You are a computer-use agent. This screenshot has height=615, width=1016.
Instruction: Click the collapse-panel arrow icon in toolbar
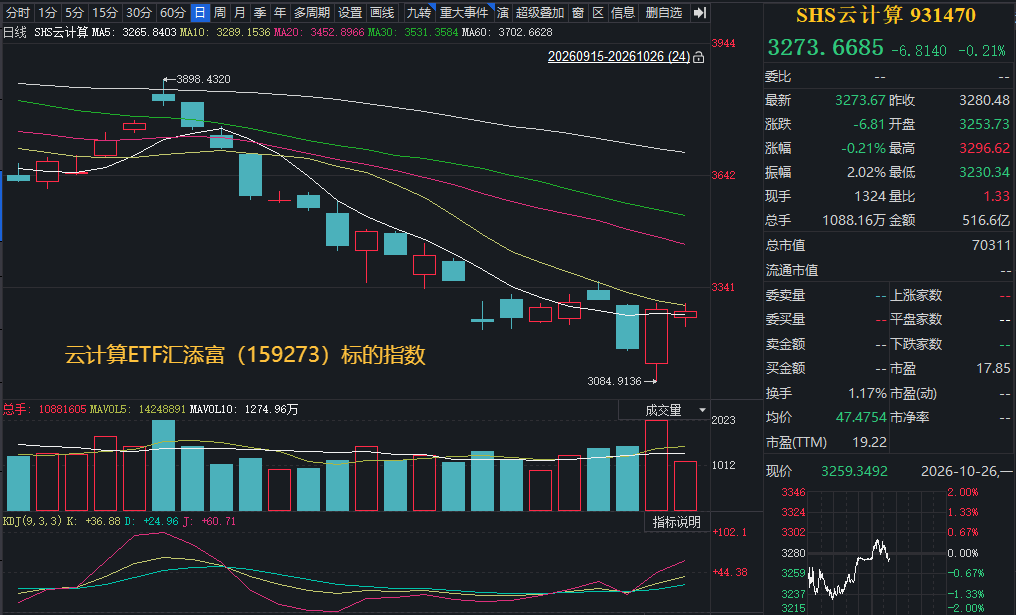point(699,12)
